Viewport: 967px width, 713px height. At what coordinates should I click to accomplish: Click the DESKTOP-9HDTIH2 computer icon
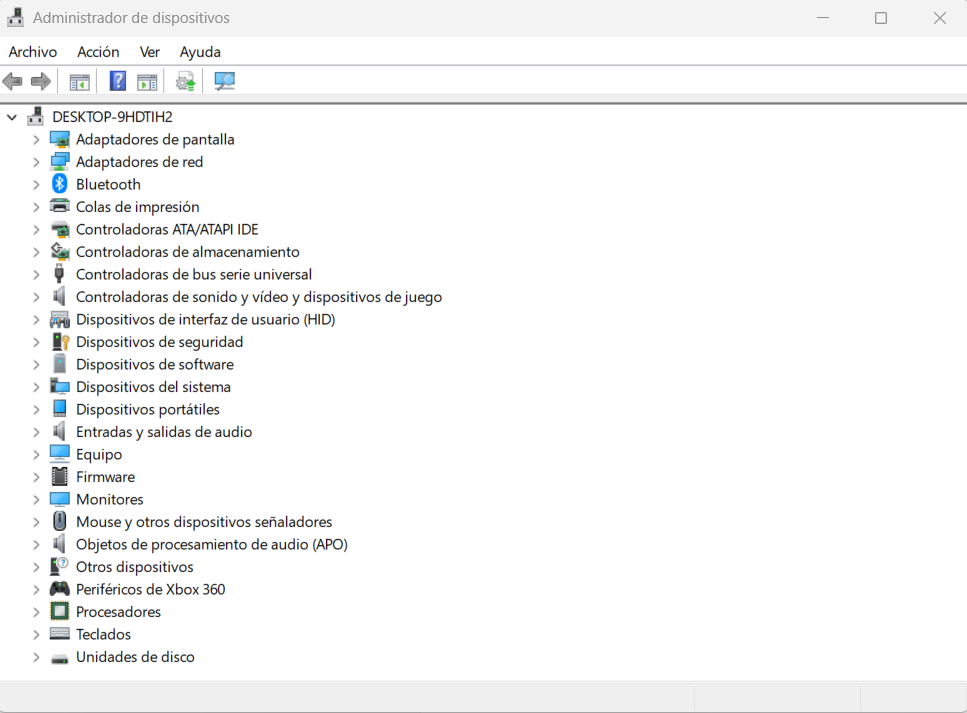pos(36,116)
